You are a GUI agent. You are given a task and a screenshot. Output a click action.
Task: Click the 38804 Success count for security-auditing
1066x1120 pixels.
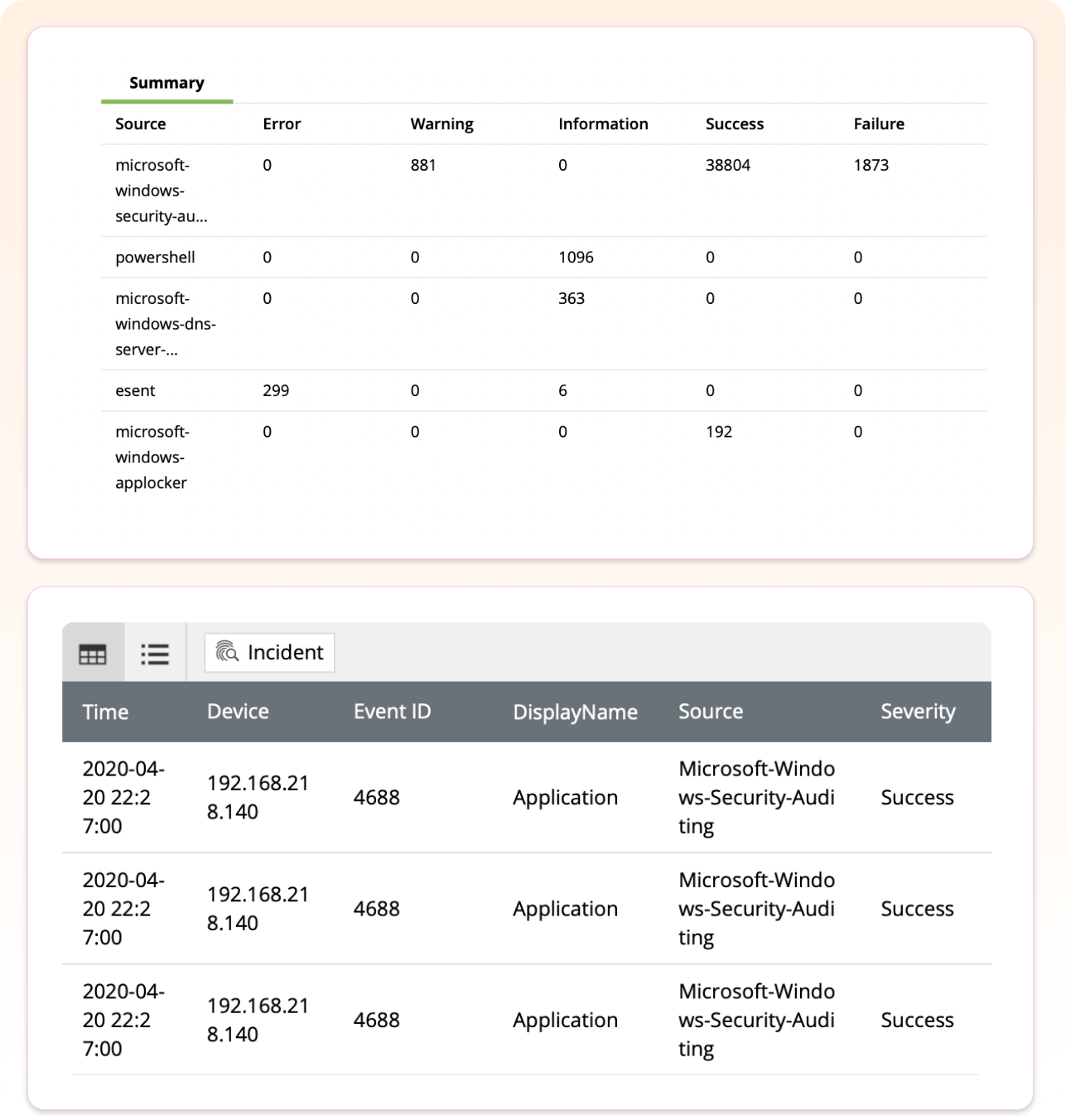(726, 164)
